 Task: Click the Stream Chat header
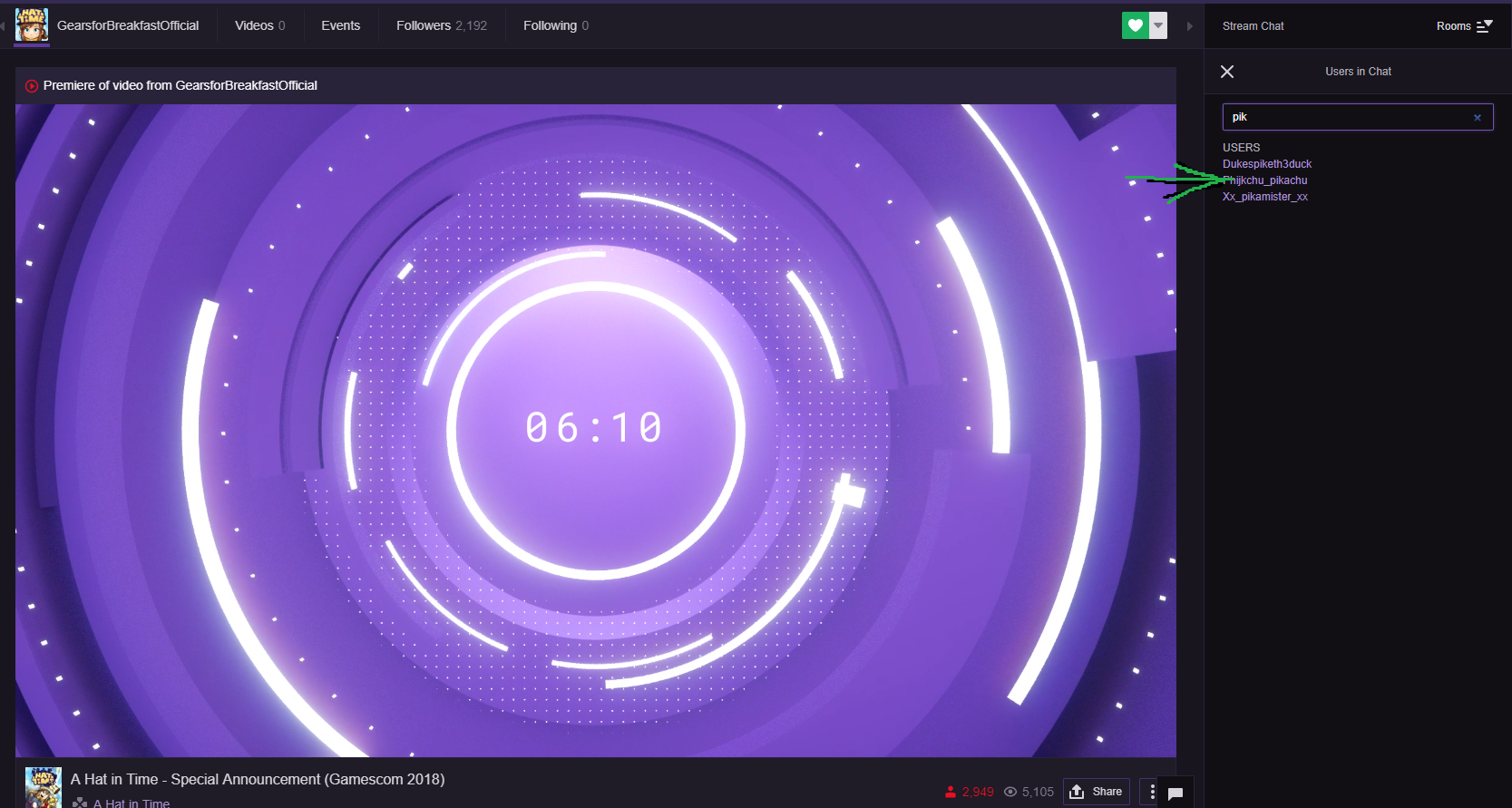(1253, 26)
